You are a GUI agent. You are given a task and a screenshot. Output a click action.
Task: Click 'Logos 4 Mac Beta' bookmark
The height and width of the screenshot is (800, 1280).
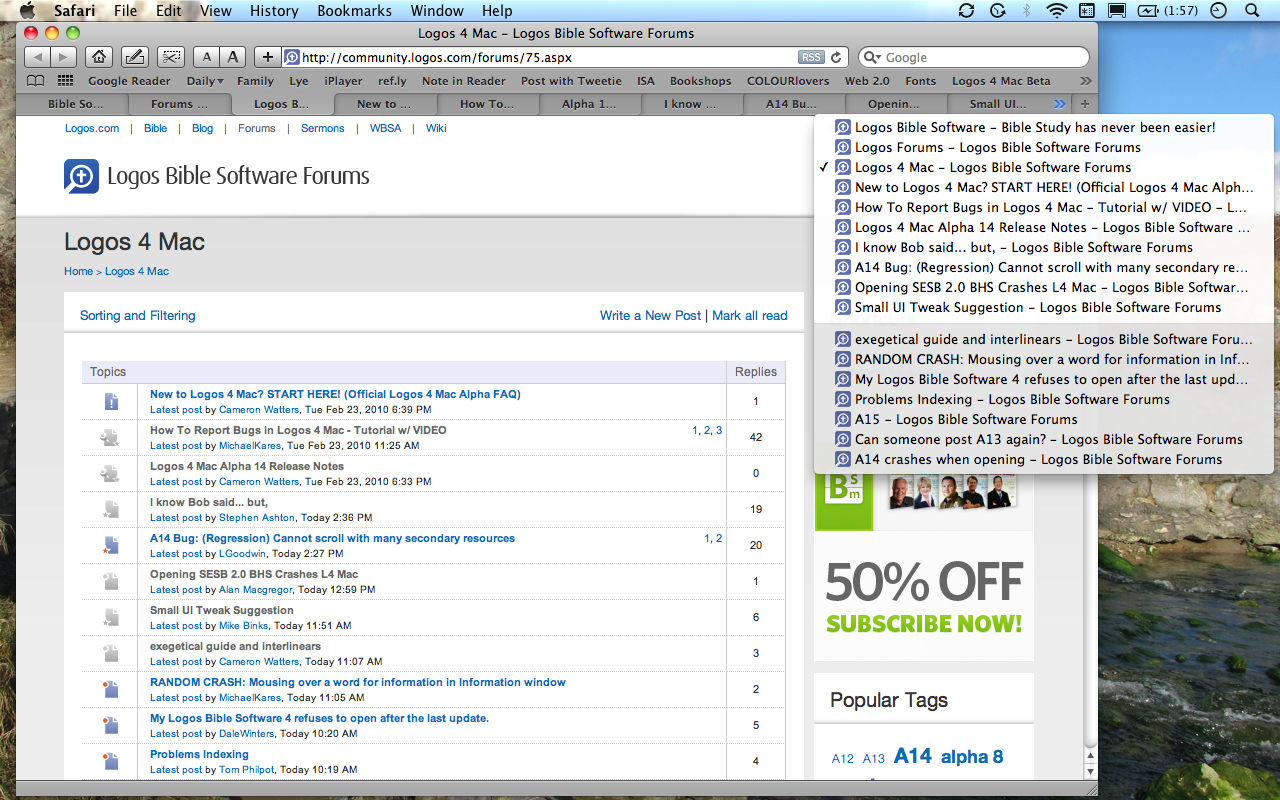pos(1001,81)
